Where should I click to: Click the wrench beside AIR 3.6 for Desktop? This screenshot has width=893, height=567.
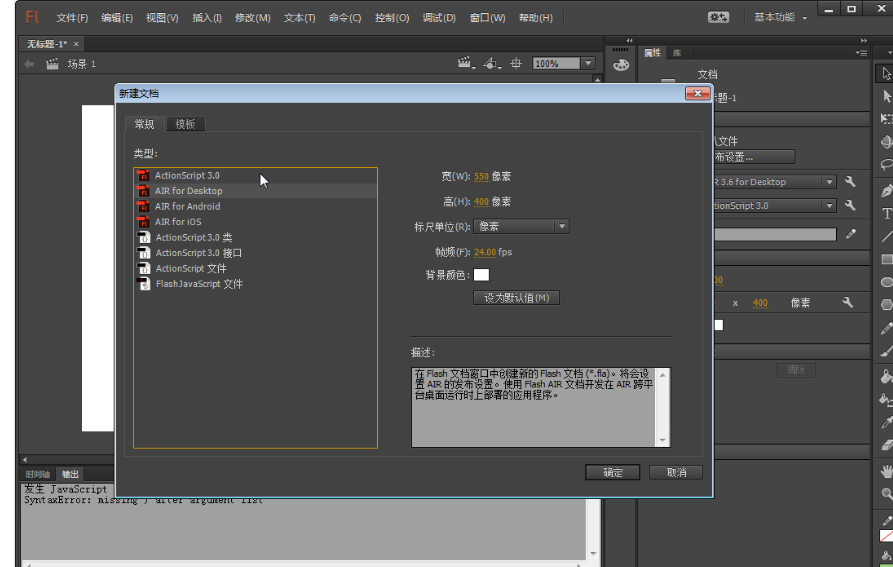tap(850, 182)
